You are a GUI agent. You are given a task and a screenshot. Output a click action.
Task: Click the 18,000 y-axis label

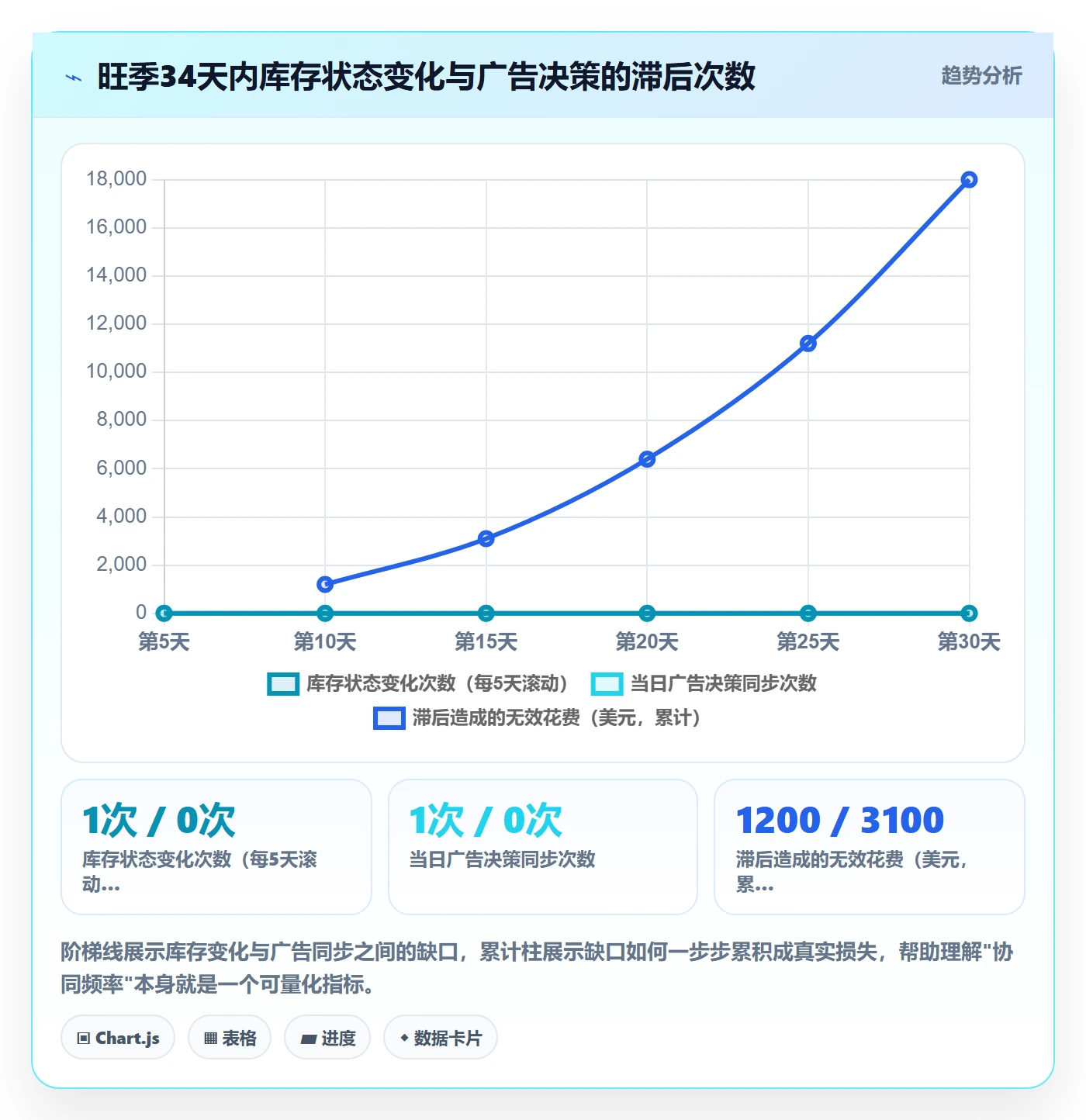pyautogui.click(x=116, y=179)
